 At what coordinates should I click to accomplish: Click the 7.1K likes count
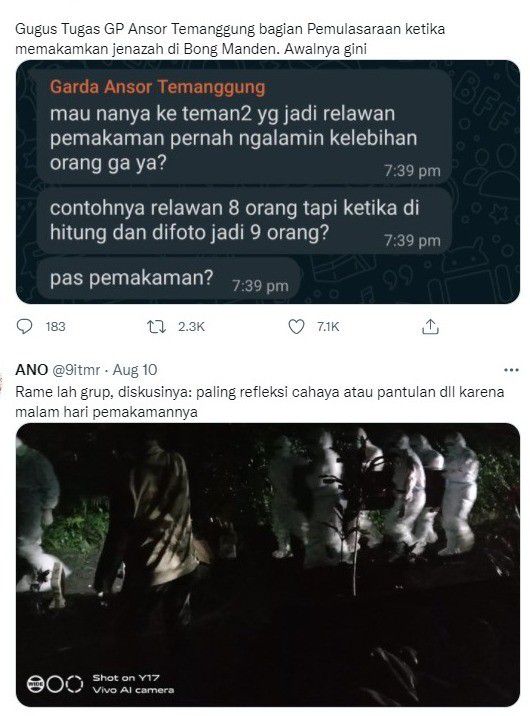[x=328, y=327]
